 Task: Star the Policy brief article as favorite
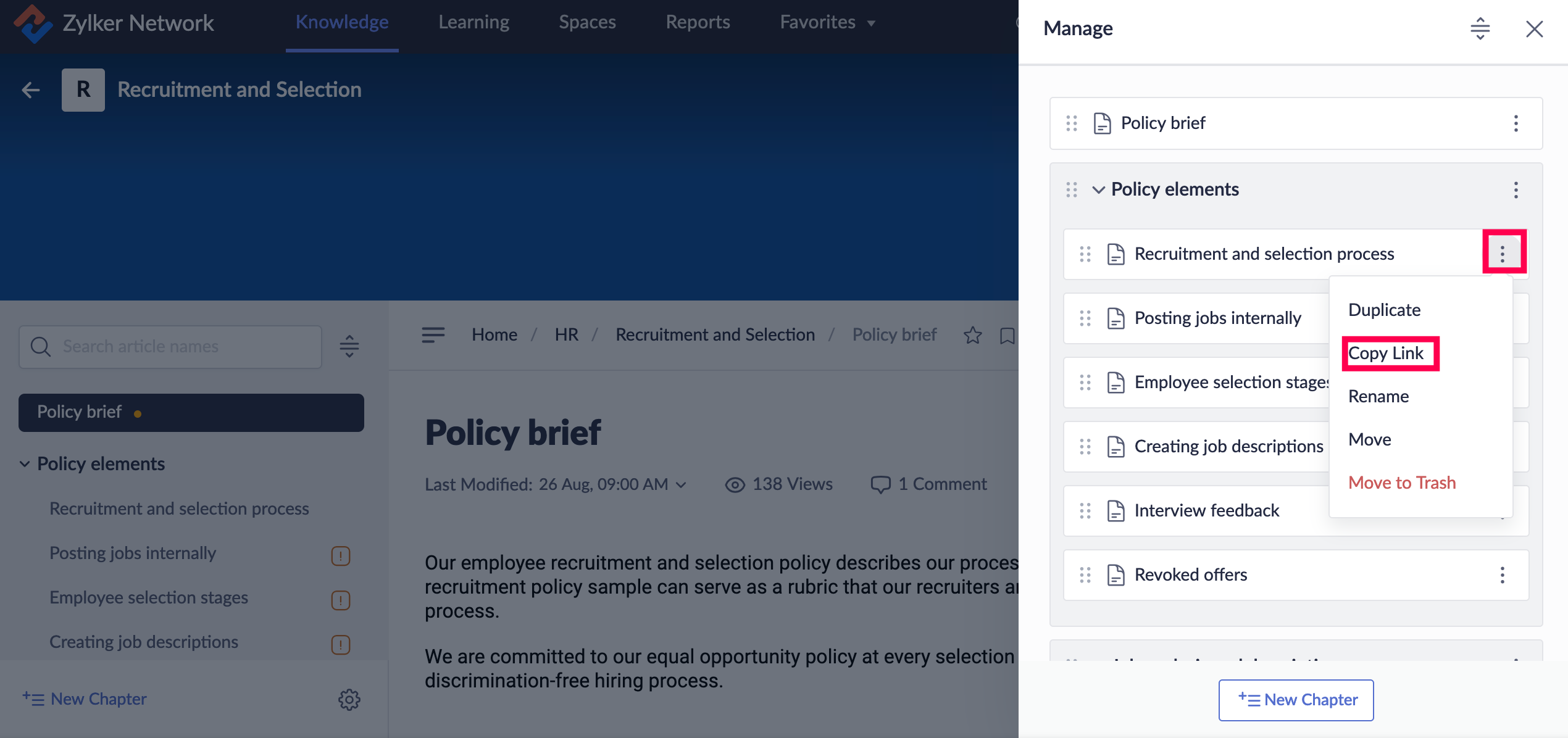click(973, 335)
